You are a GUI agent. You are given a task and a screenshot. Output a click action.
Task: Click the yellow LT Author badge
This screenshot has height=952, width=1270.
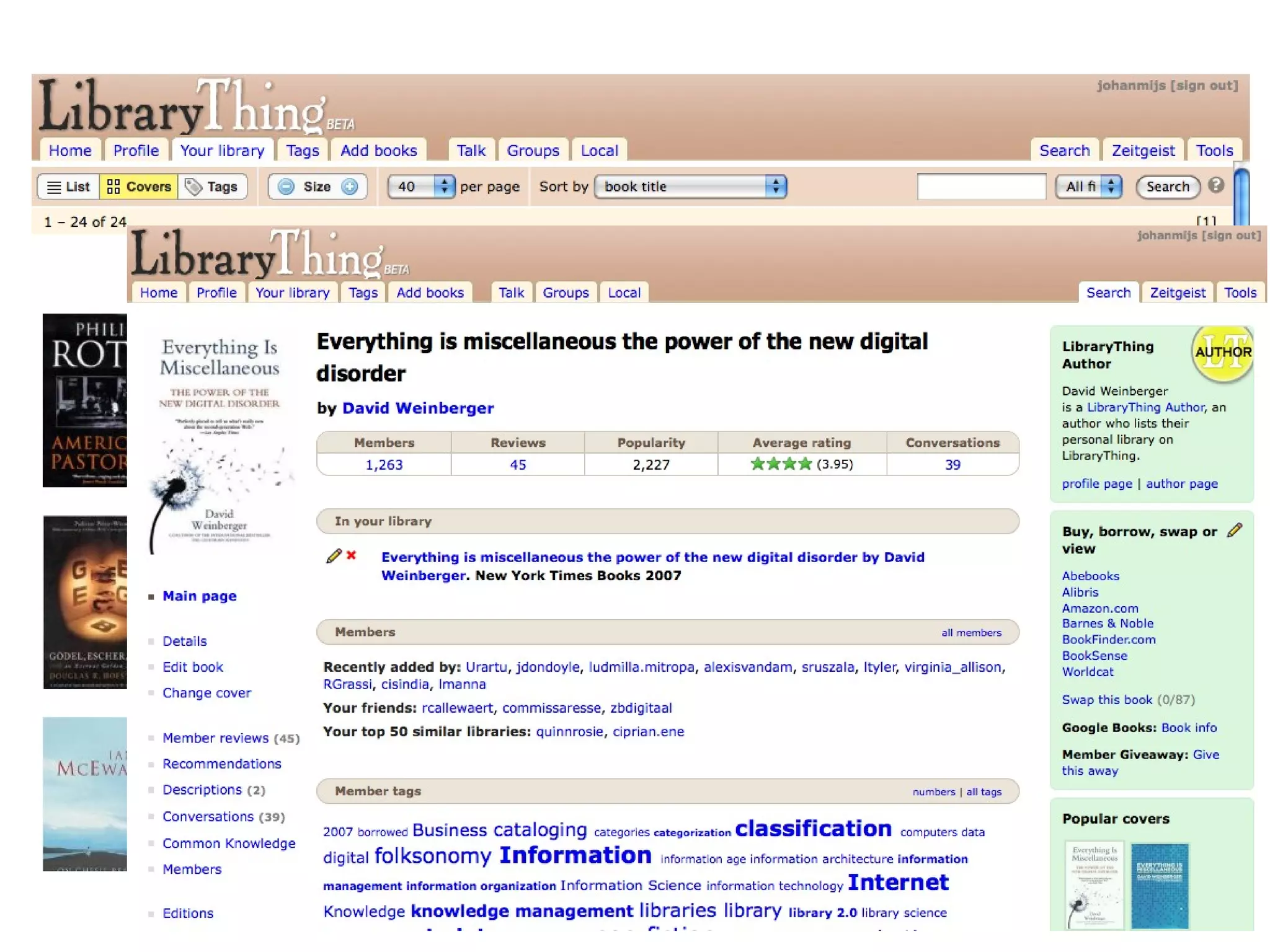click(1222, 353)
